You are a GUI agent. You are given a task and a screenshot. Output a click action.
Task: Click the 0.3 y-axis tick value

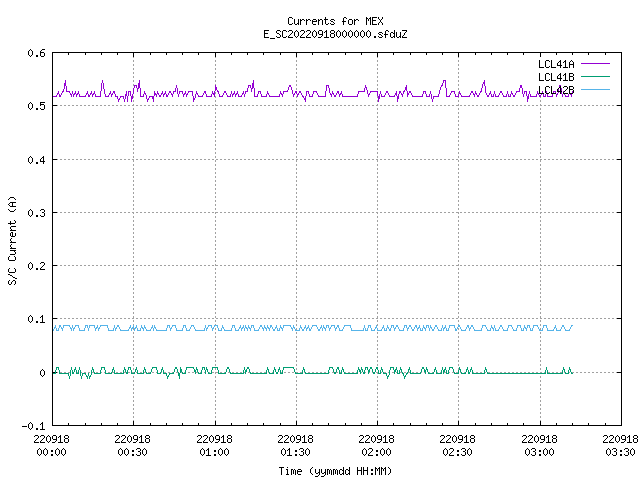click(x=36, y=213)
